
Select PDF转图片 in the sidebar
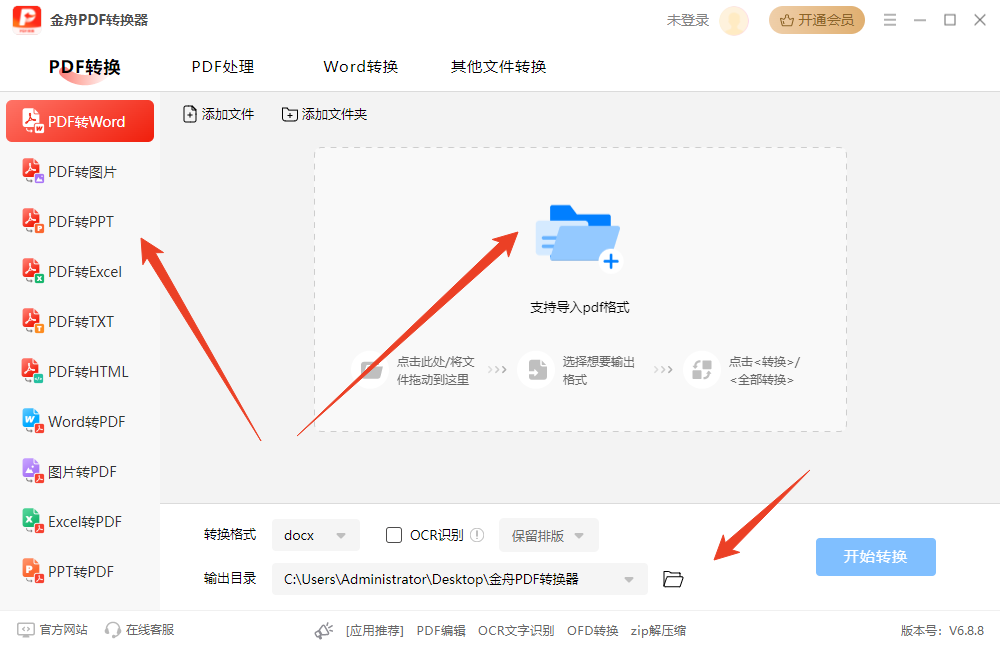point(80,172)
